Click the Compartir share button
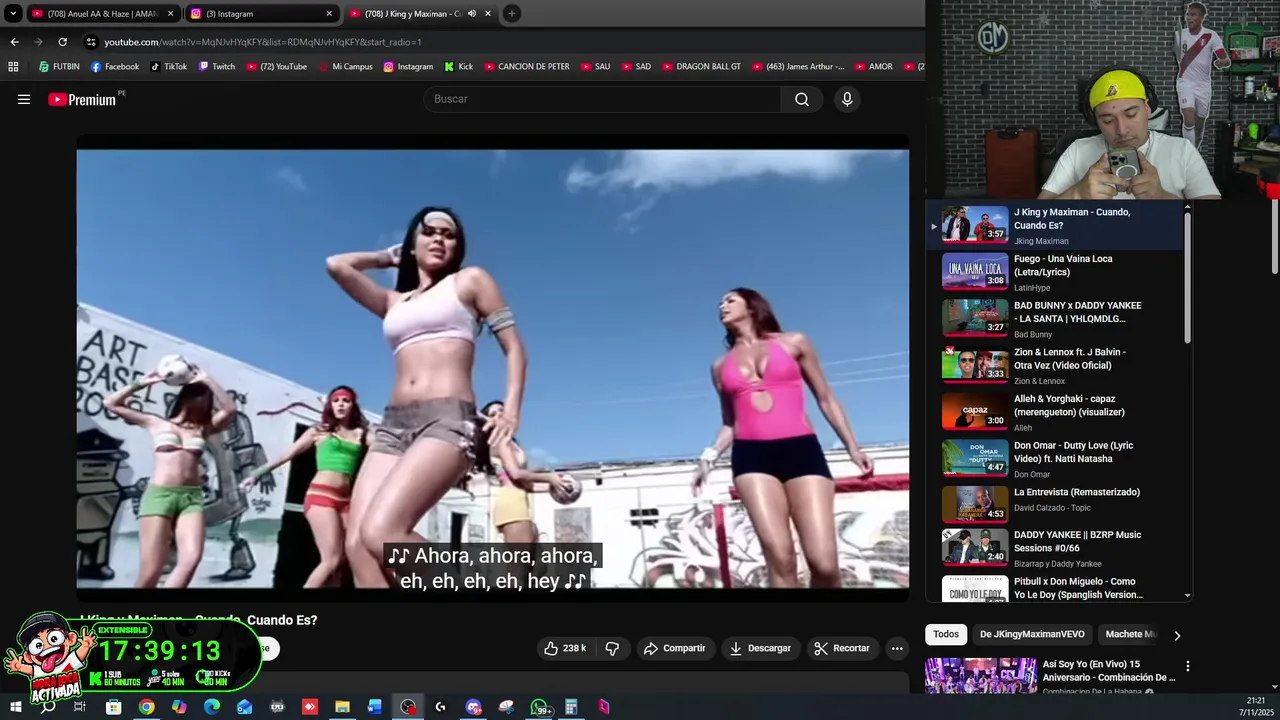 pyautogui.click(x=674, y=648)
